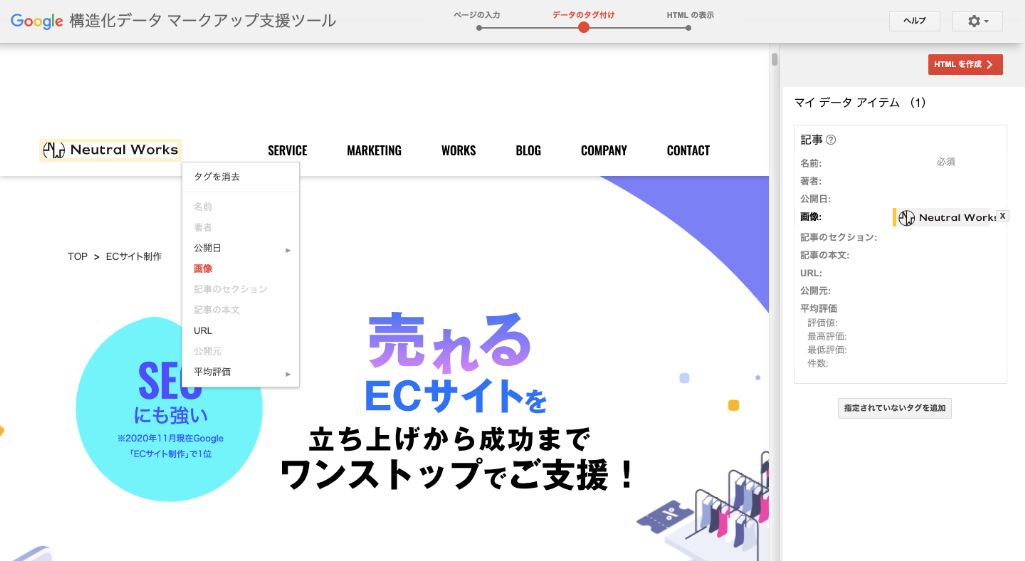Open the SERVICE navigation link
The height and width of the screenshot is (561, 1025).
coord(287,150)
